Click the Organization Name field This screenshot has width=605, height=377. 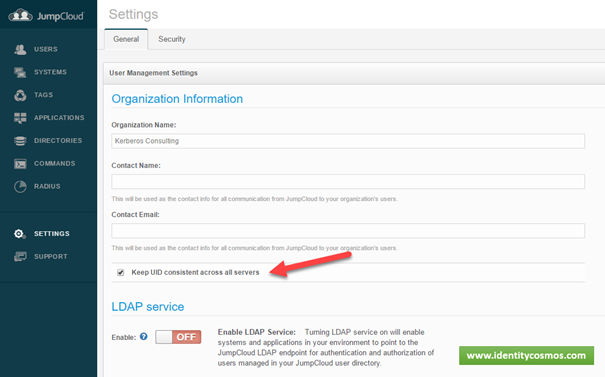coord(348,141)
